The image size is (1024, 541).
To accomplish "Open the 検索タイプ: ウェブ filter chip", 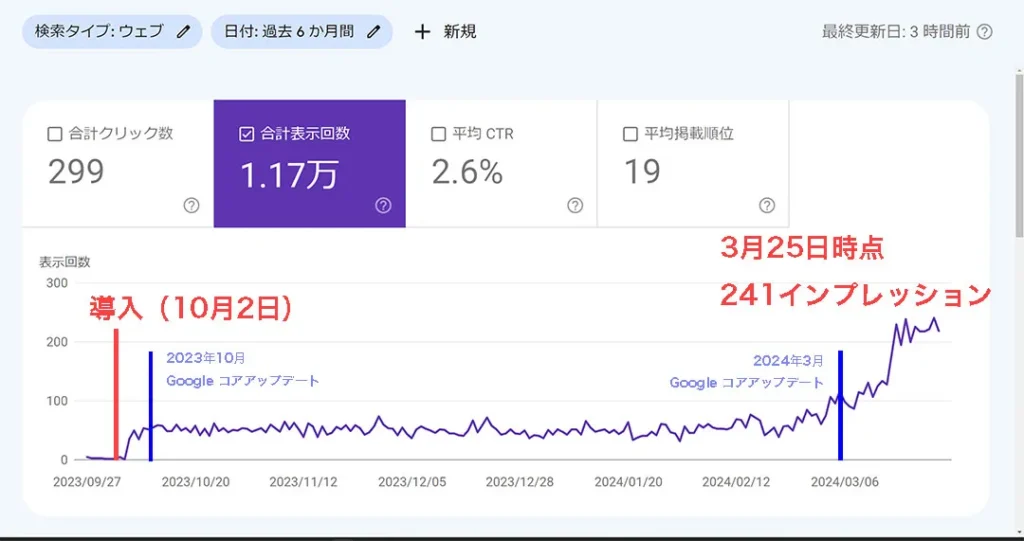I will pos(112,32).
